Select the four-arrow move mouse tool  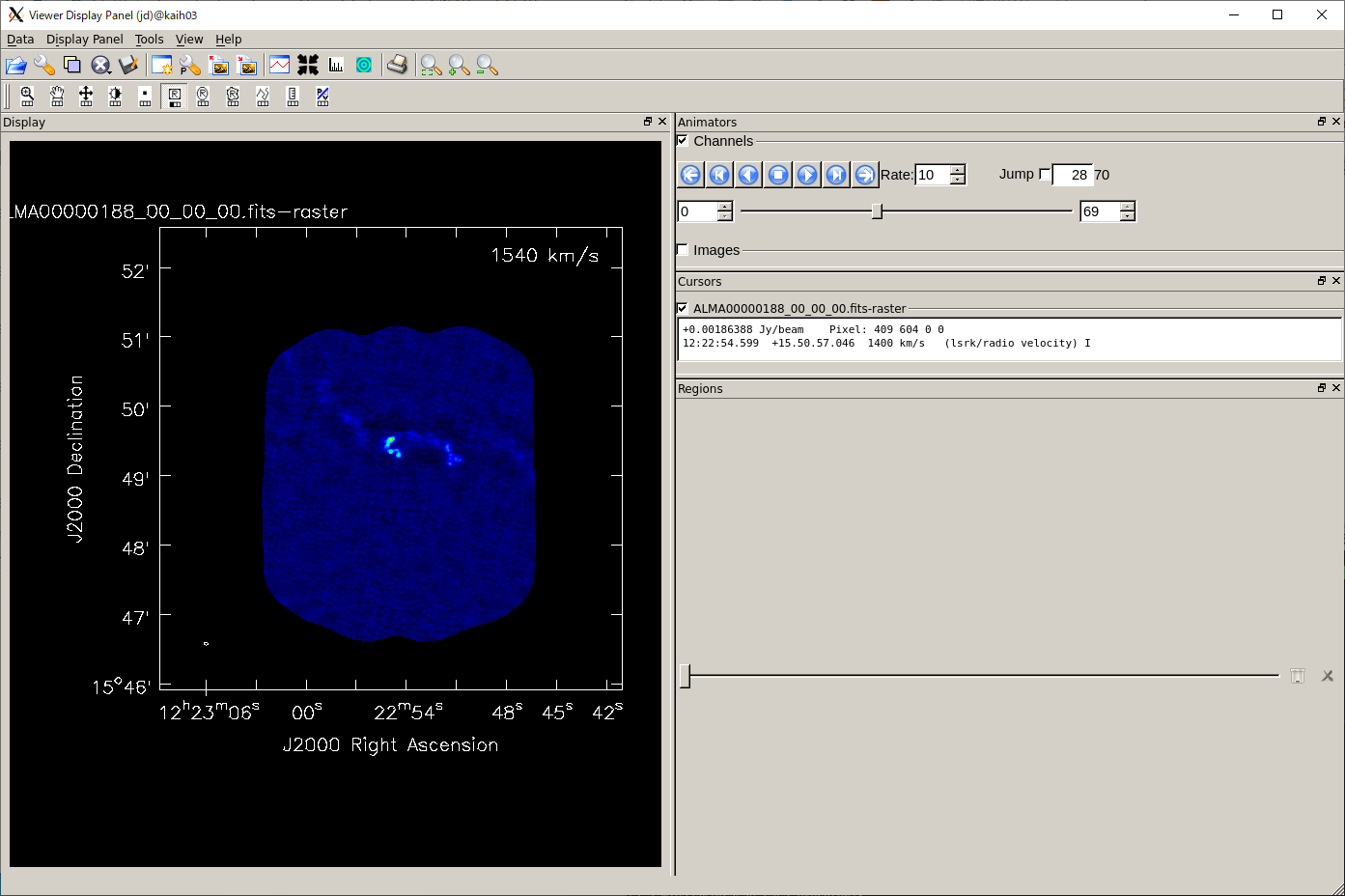(x=86, y=96)
